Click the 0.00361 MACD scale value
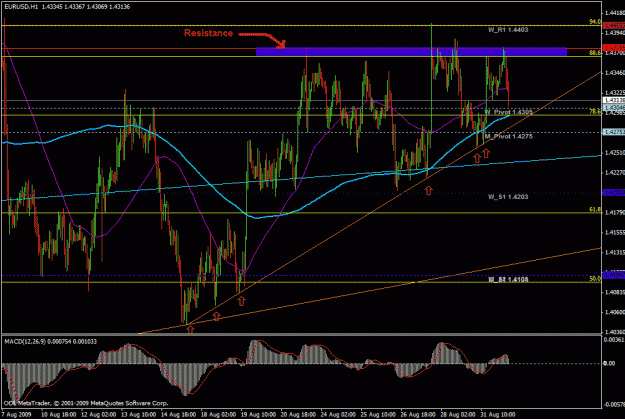 (615, 340)
